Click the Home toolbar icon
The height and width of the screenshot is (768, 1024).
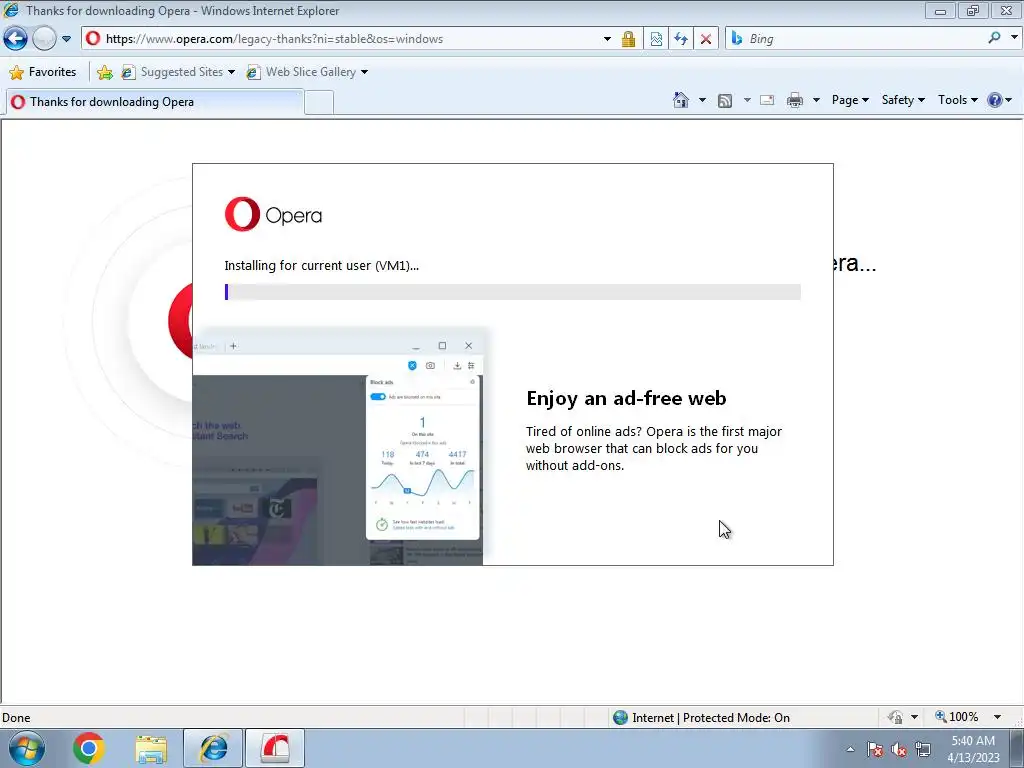(680, 100)
